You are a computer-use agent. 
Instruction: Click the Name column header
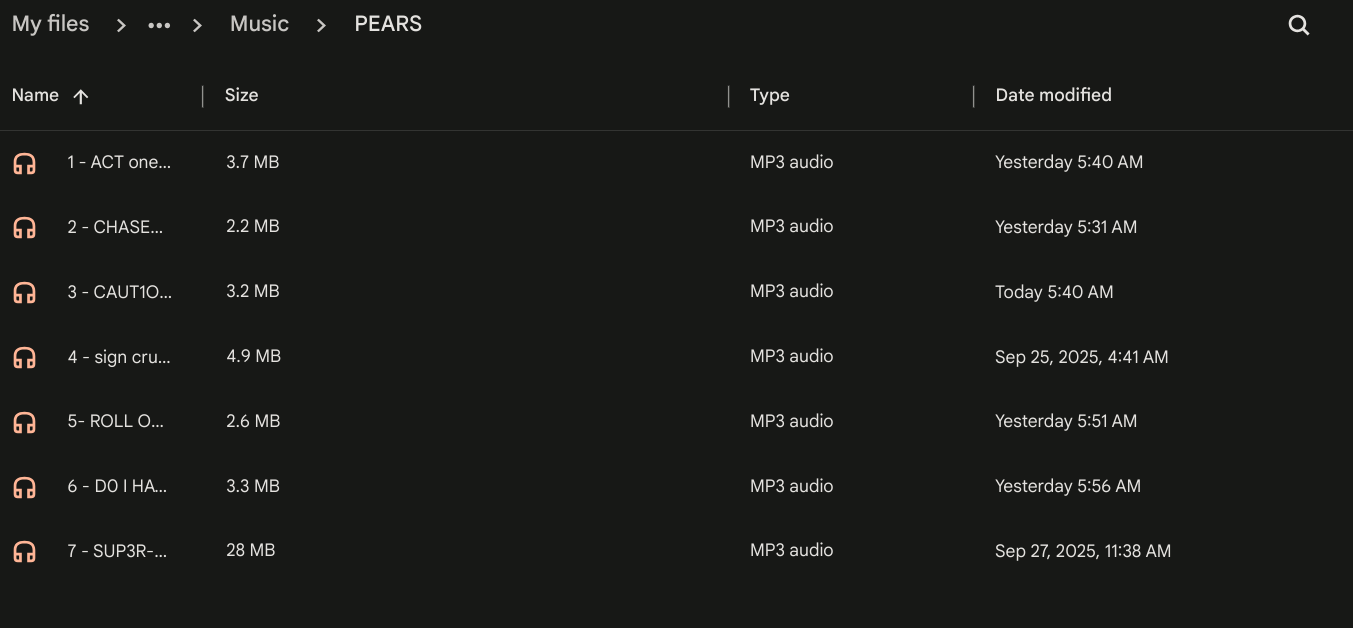(35, 95)
